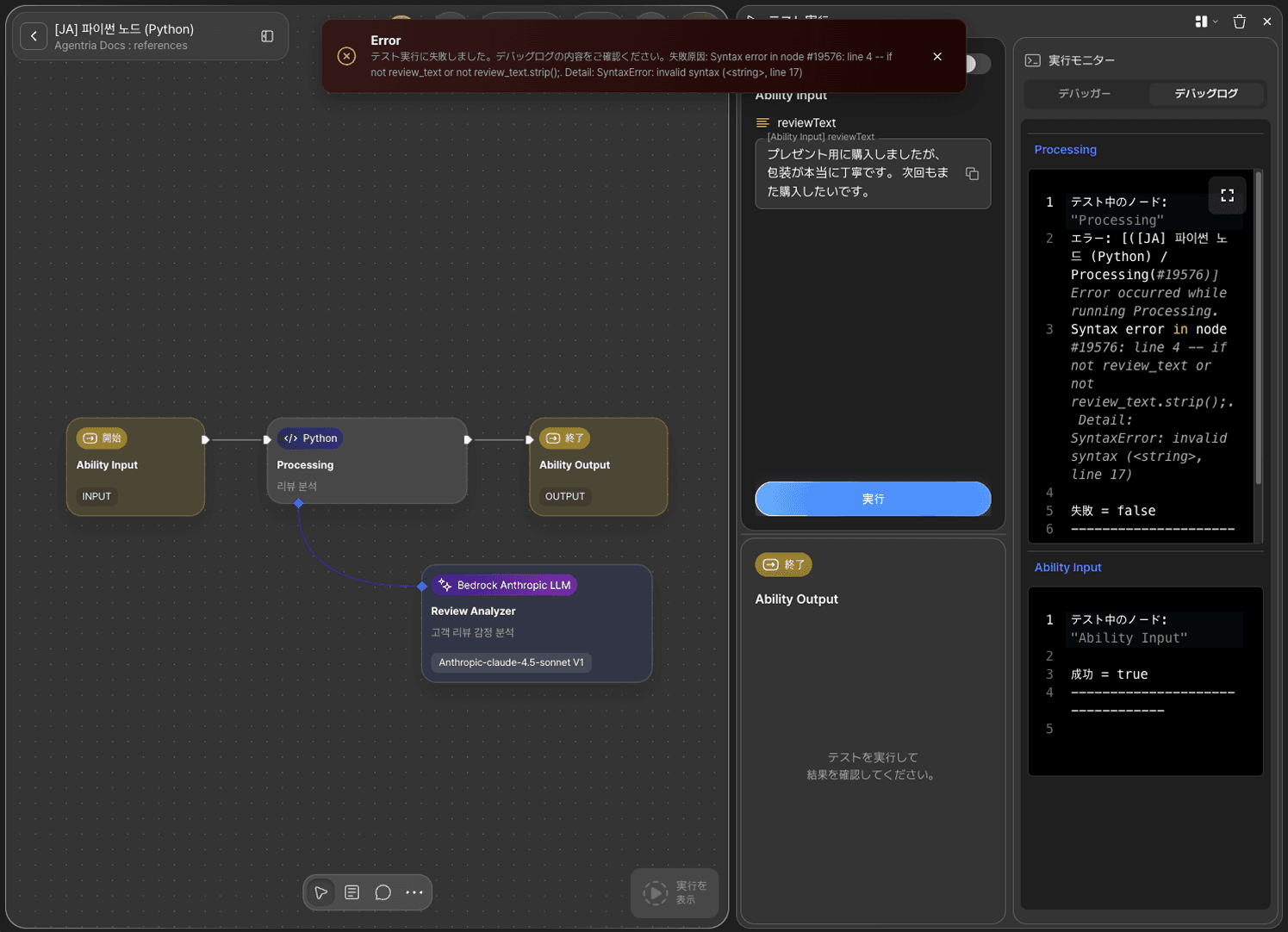Click the Processing log scrollbar
1288x932 pixels.
1259,327
